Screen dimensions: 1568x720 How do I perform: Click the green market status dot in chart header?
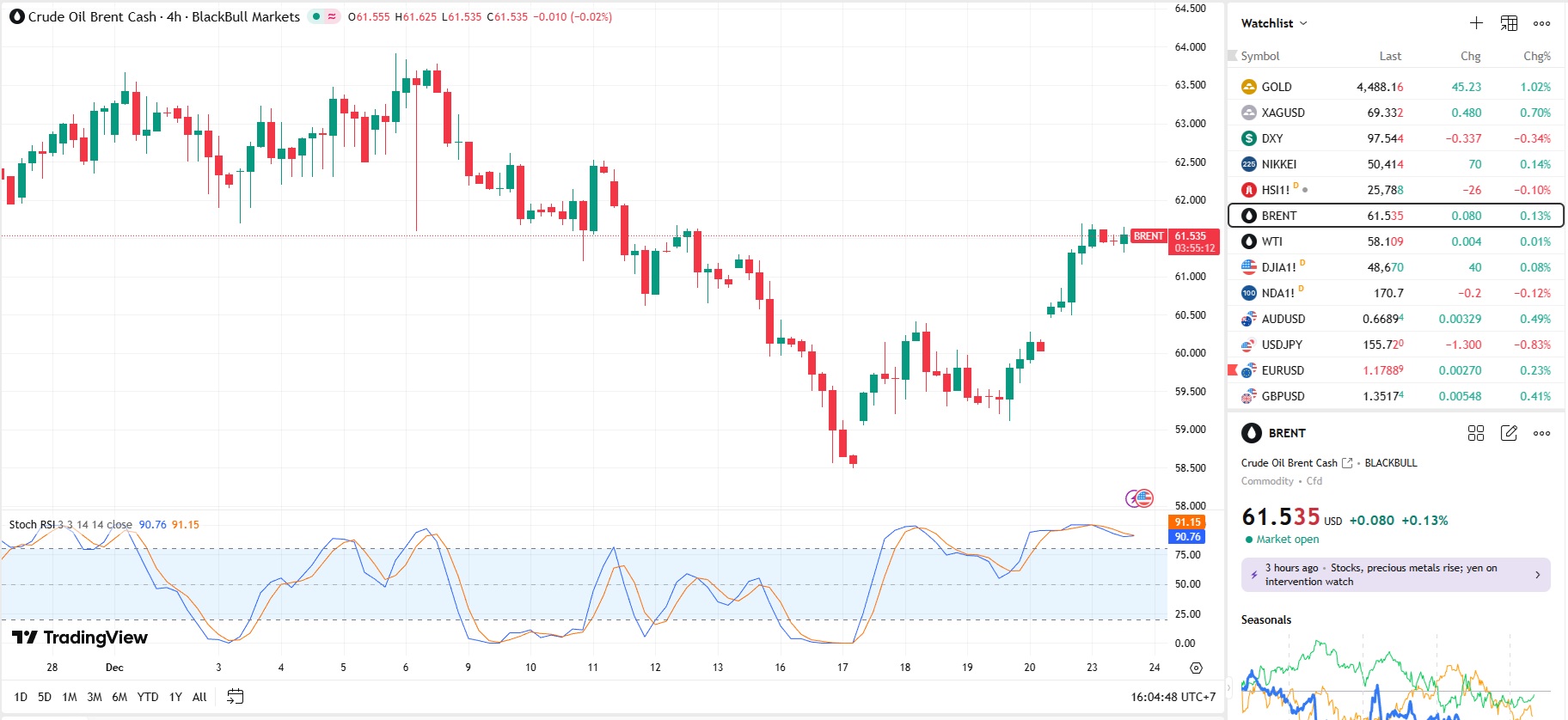[x=316, y=16]
